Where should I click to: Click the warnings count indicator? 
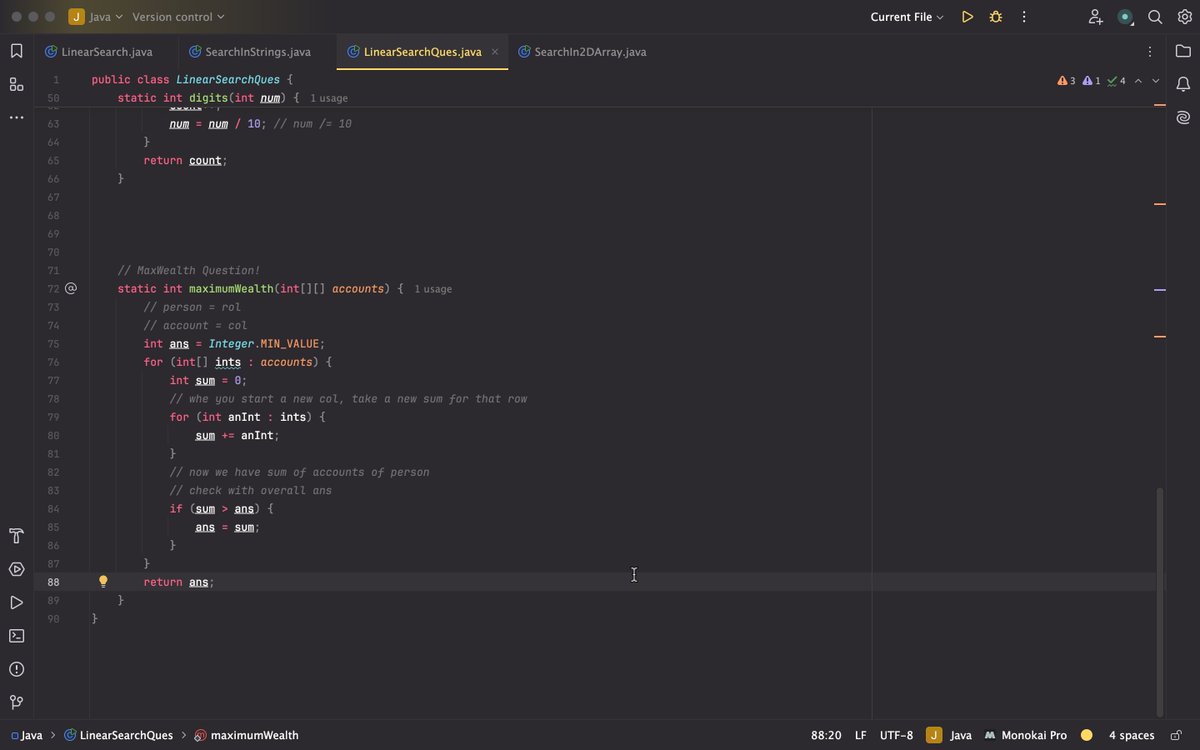coord(1066,80)
